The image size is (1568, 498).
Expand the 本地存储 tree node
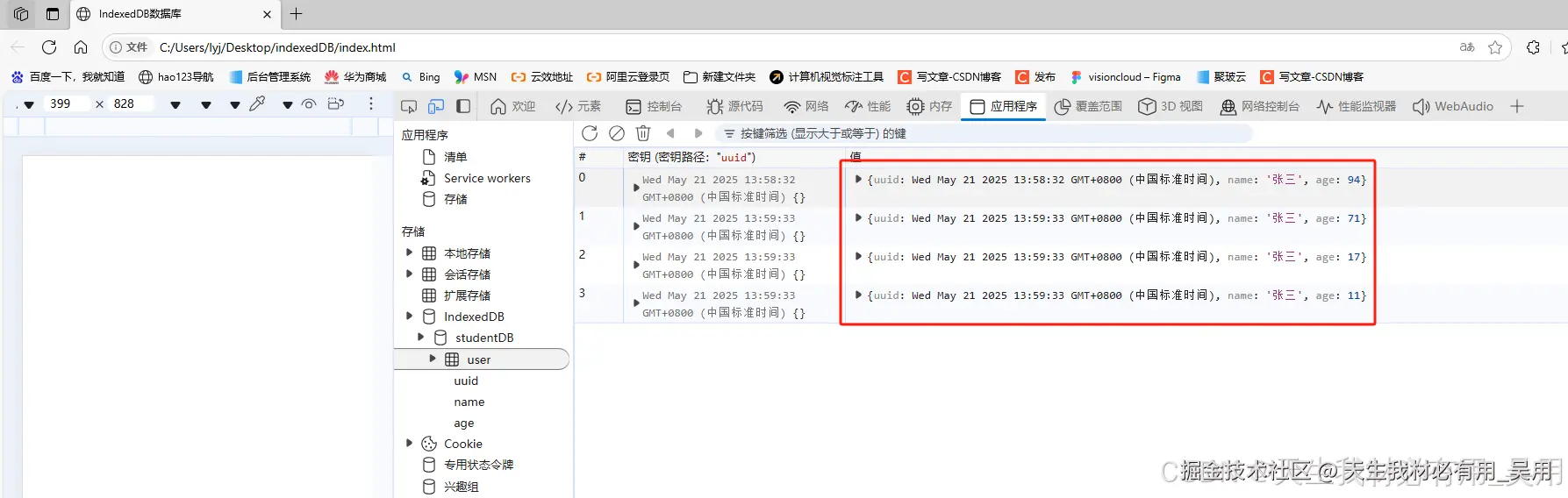click(409, 253)
